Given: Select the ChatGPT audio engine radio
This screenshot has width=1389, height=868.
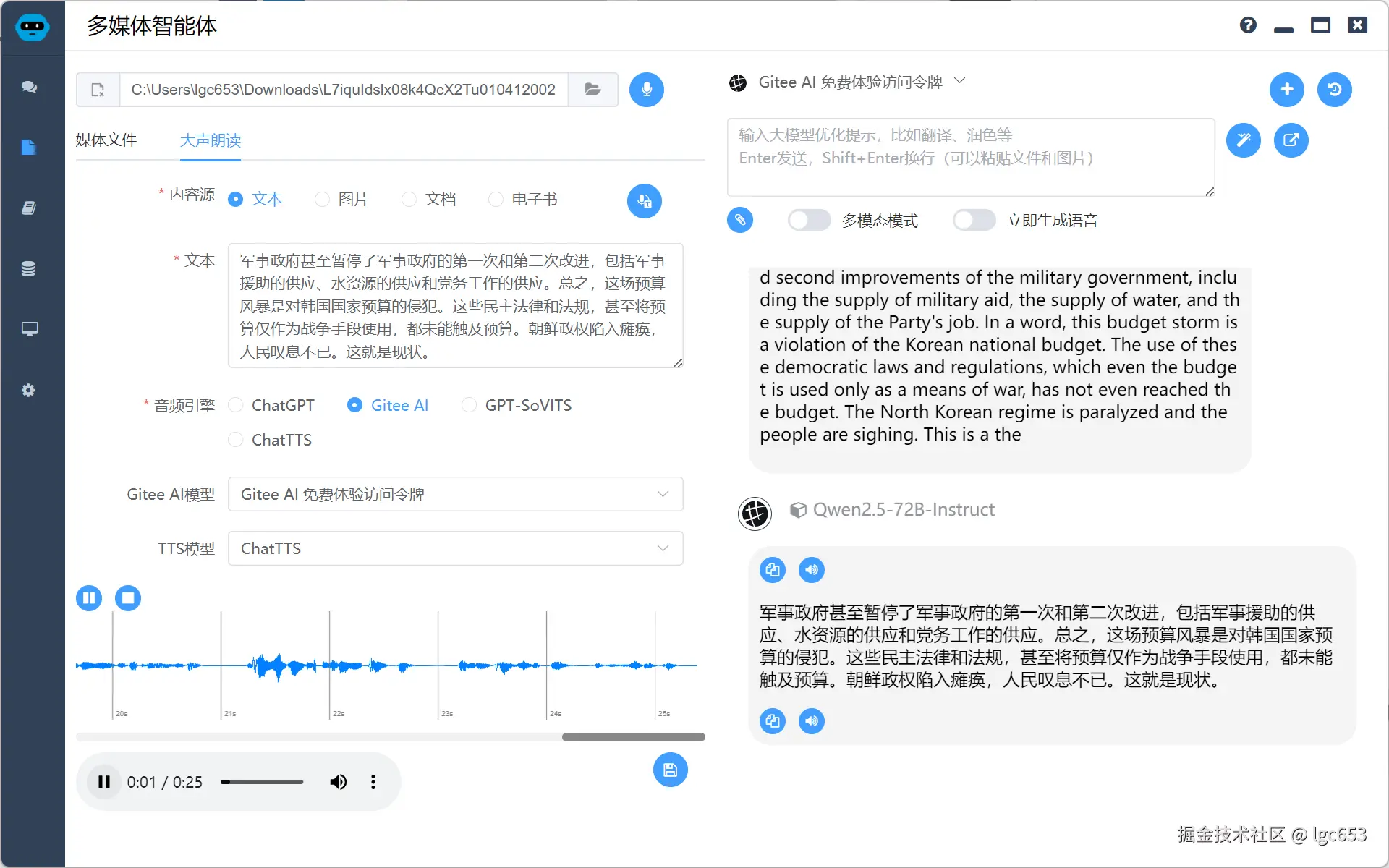Looking at the screenshot, I should pos(236,405).
